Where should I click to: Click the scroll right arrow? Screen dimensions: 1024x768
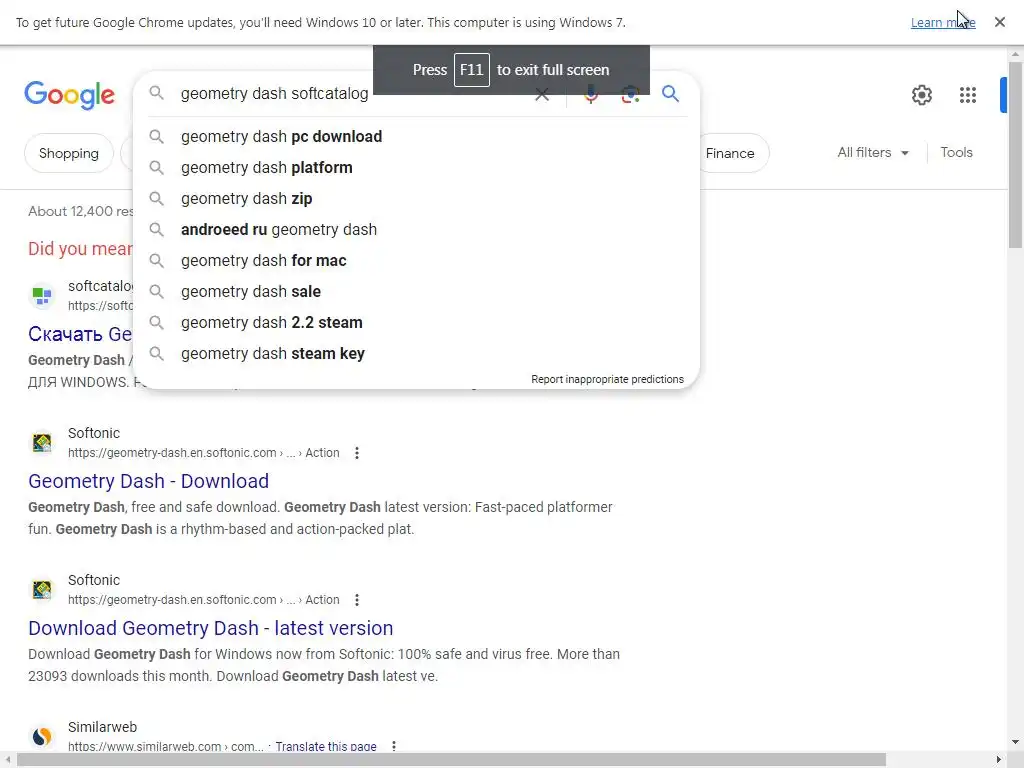(x=999, y=760)
